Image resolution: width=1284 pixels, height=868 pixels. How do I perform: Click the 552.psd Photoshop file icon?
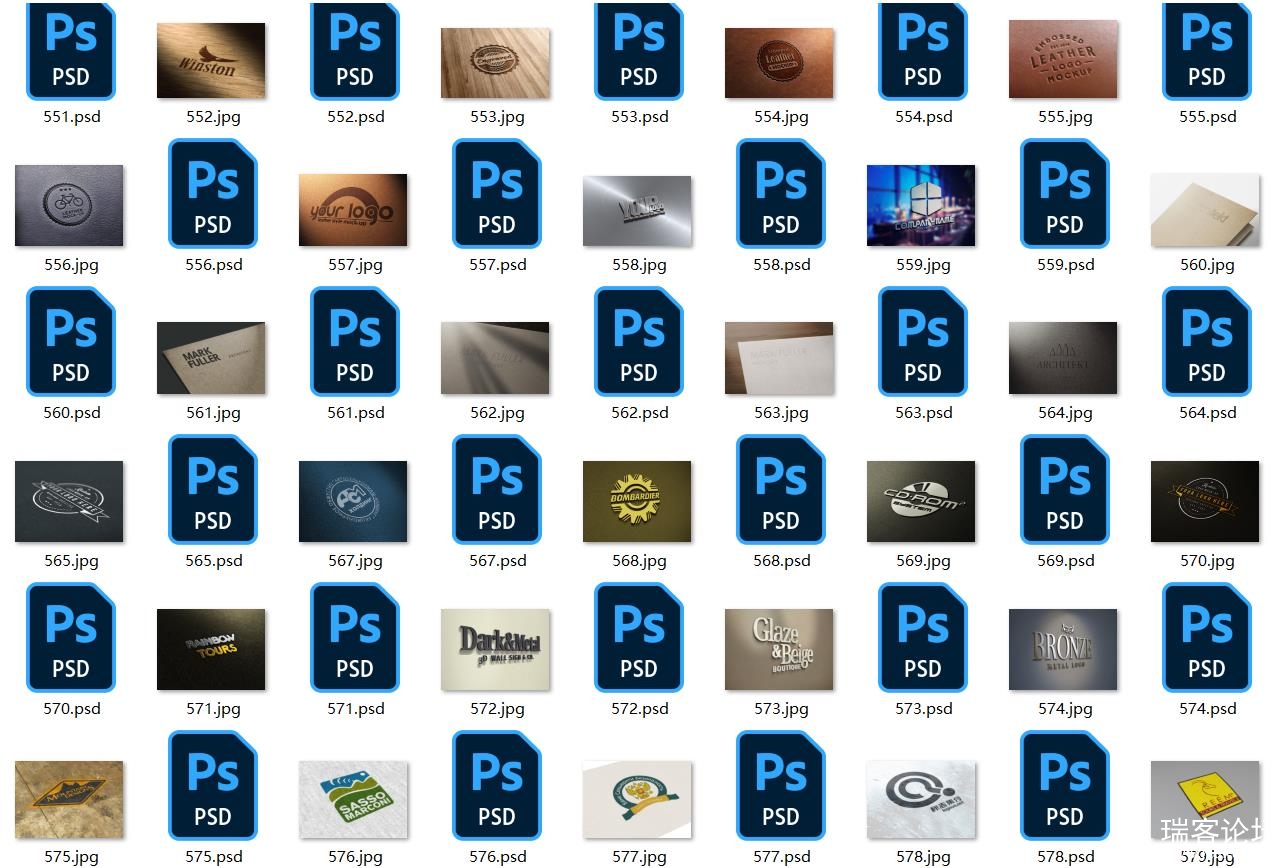pos(355,50)
